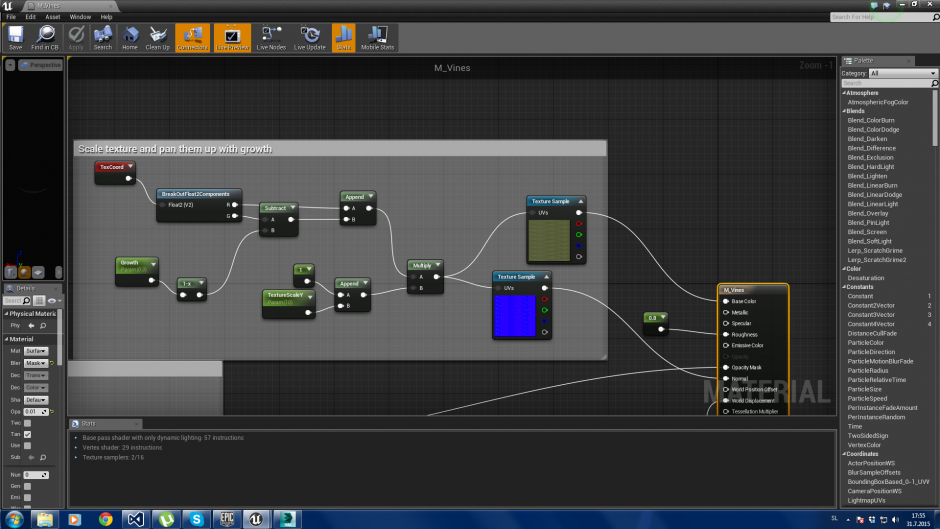Toggle the Gen checkbox in Details

click(x=28, y=486)
